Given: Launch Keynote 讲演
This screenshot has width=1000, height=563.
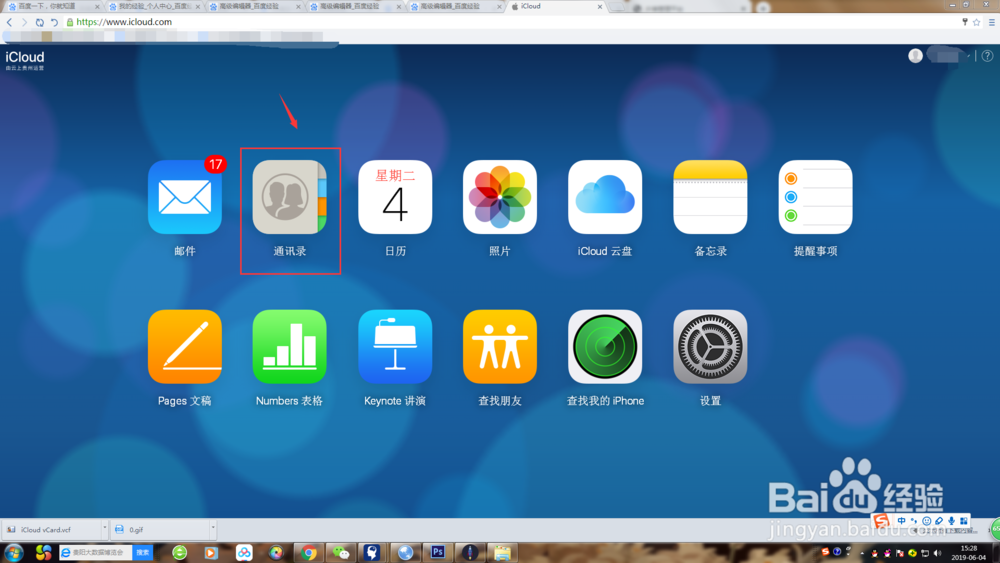Looking at the screenshot, I should click(395, 347).
